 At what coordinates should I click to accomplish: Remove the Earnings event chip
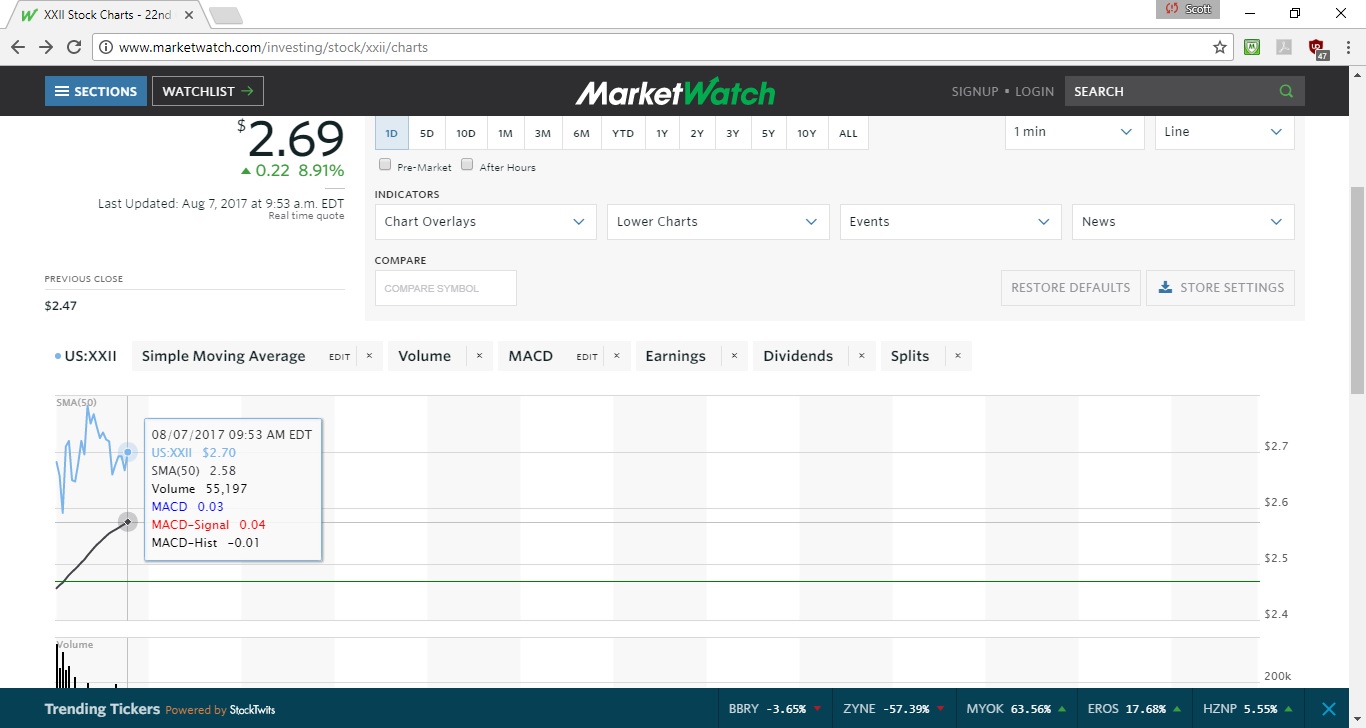point(734,356)
